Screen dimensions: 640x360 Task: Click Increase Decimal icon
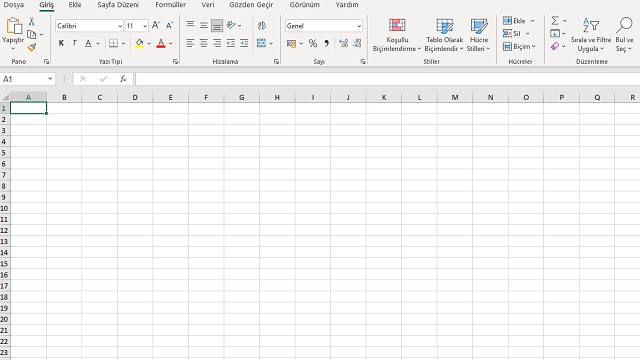tap(344, 43)
